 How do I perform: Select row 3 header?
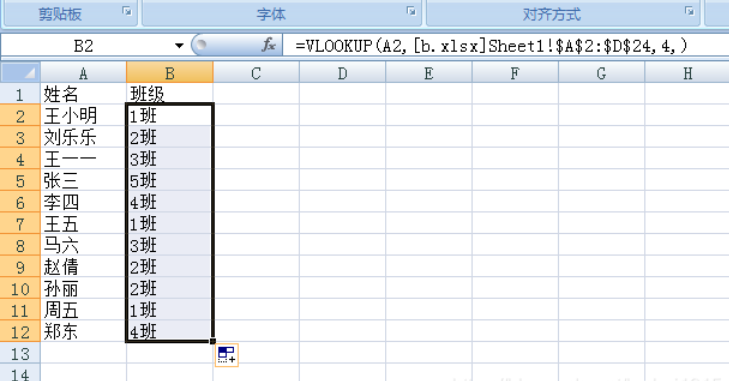click(20, 137)
